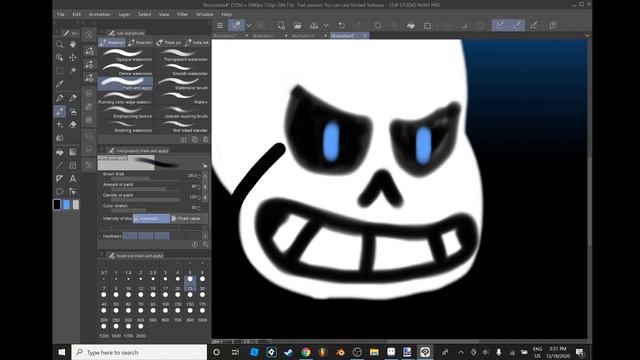Open the Filter menu
The image size is (640, 360).
(x=182, y=14)
